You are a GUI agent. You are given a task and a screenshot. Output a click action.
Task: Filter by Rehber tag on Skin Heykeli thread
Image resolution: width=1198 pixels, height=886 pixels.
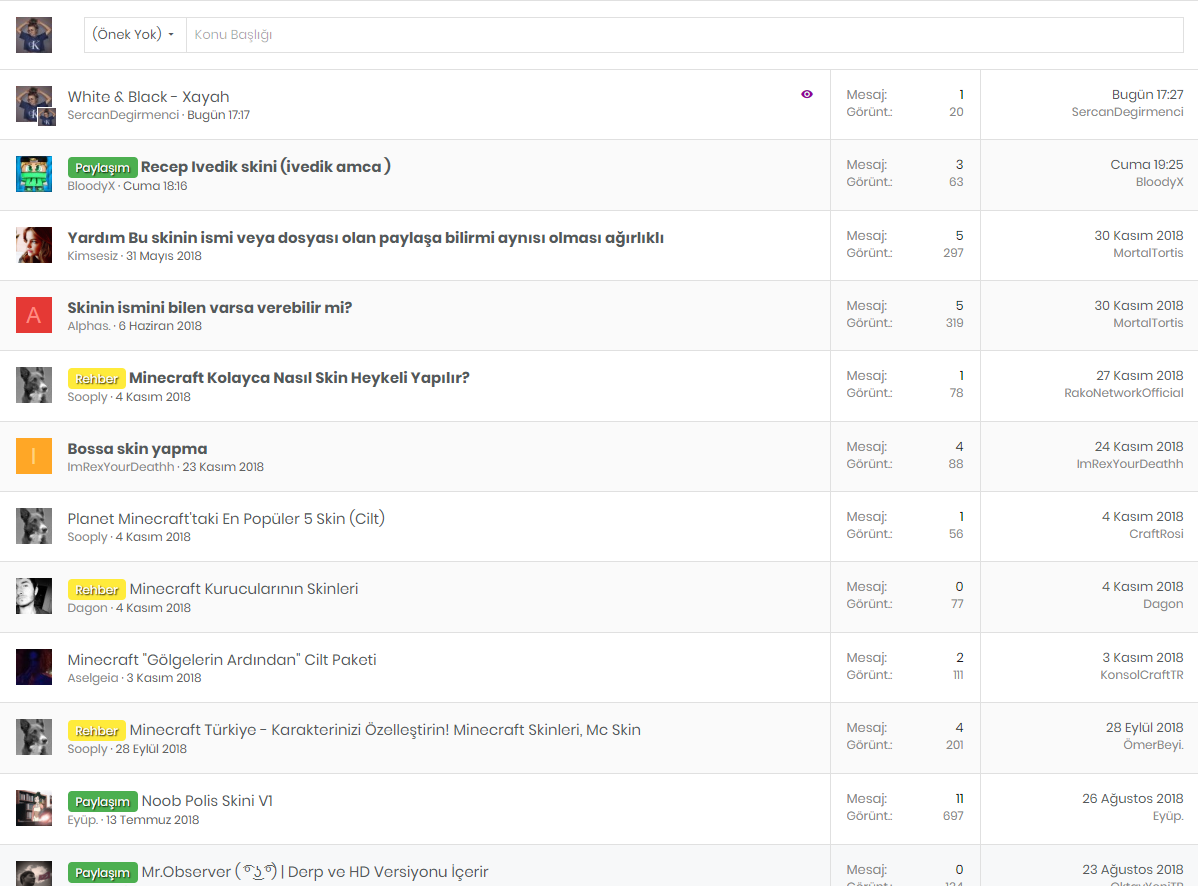97,379
